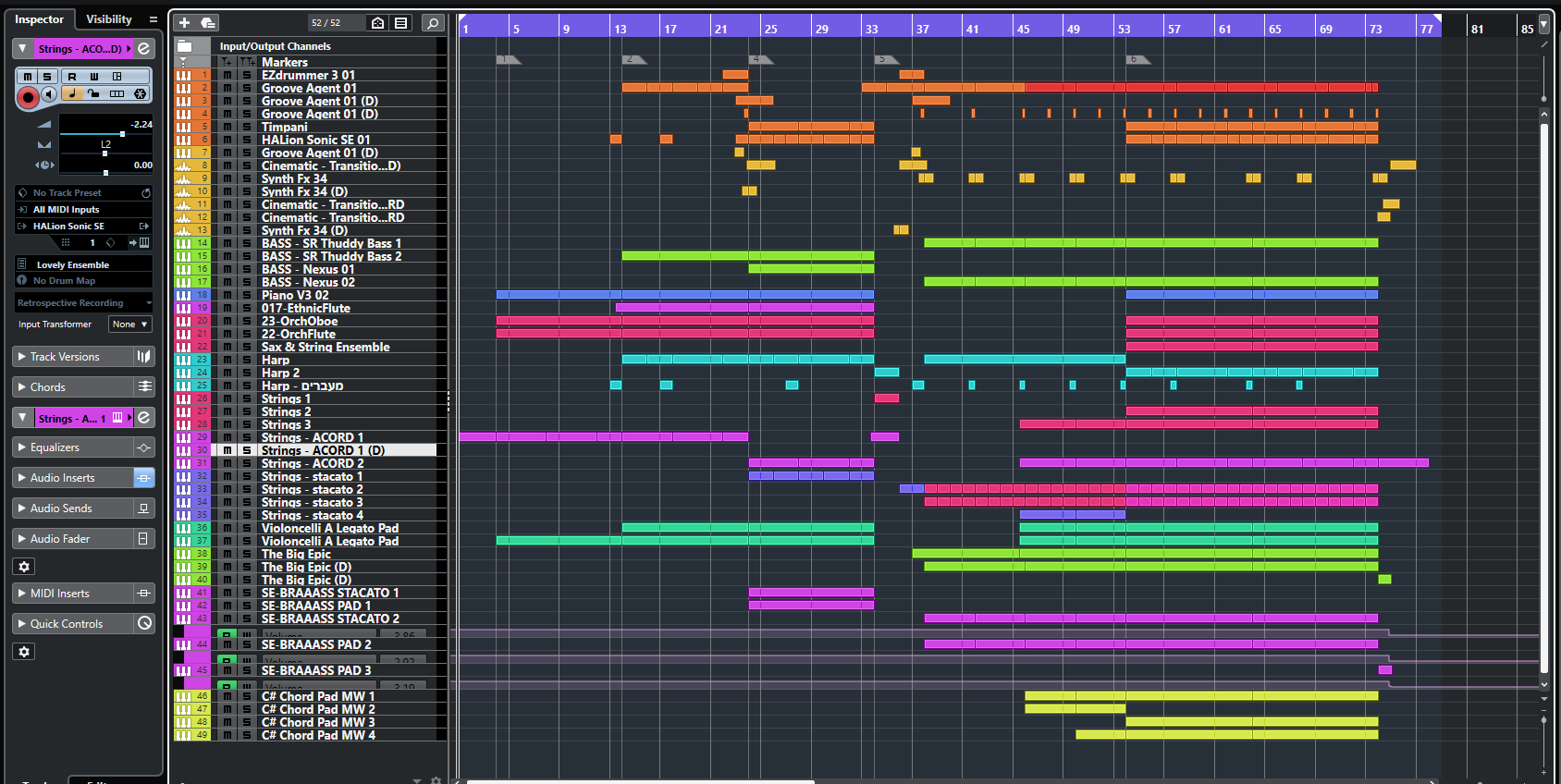1561x784 pixels.
Task: Click the gear icon below Quick Controls
Action: 24,652
